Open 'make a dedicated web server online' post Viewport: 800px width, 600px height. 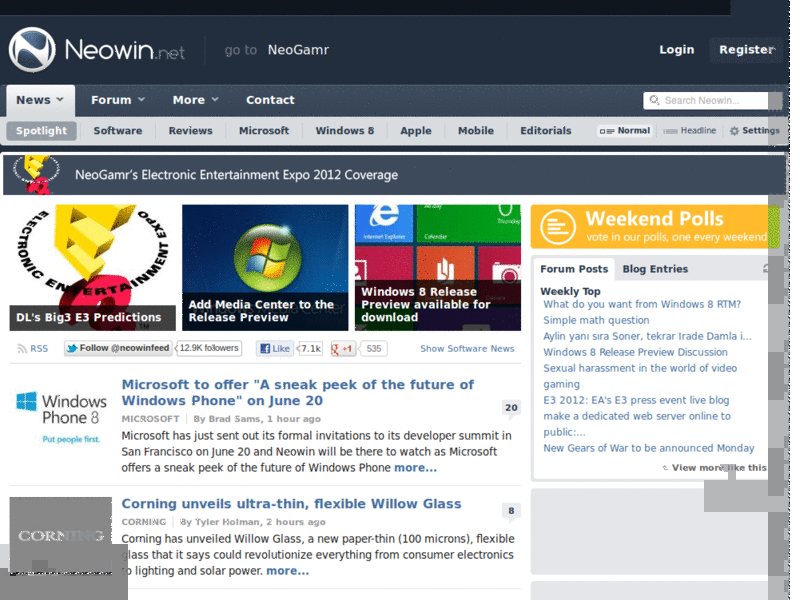637,424
